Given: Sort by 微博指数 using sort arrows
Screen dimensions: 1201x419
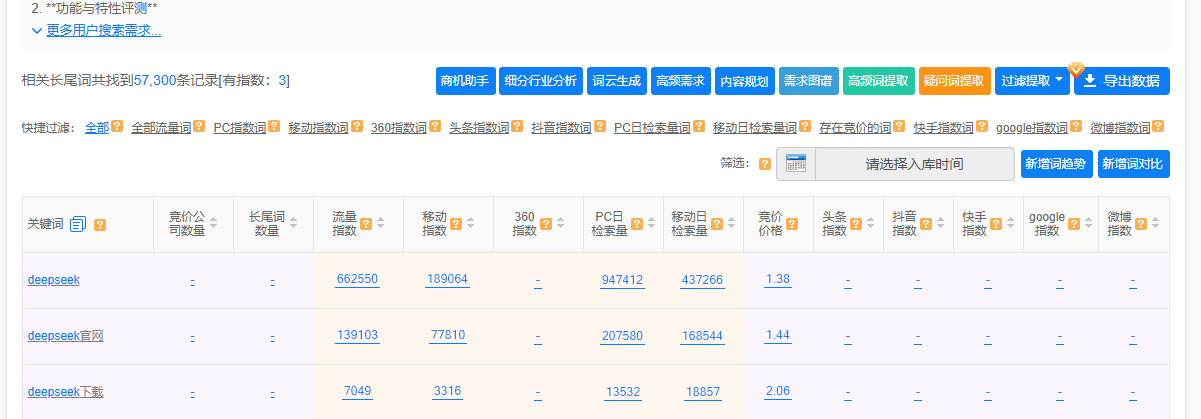Looking at the screenshot, I should point(1157,224).
